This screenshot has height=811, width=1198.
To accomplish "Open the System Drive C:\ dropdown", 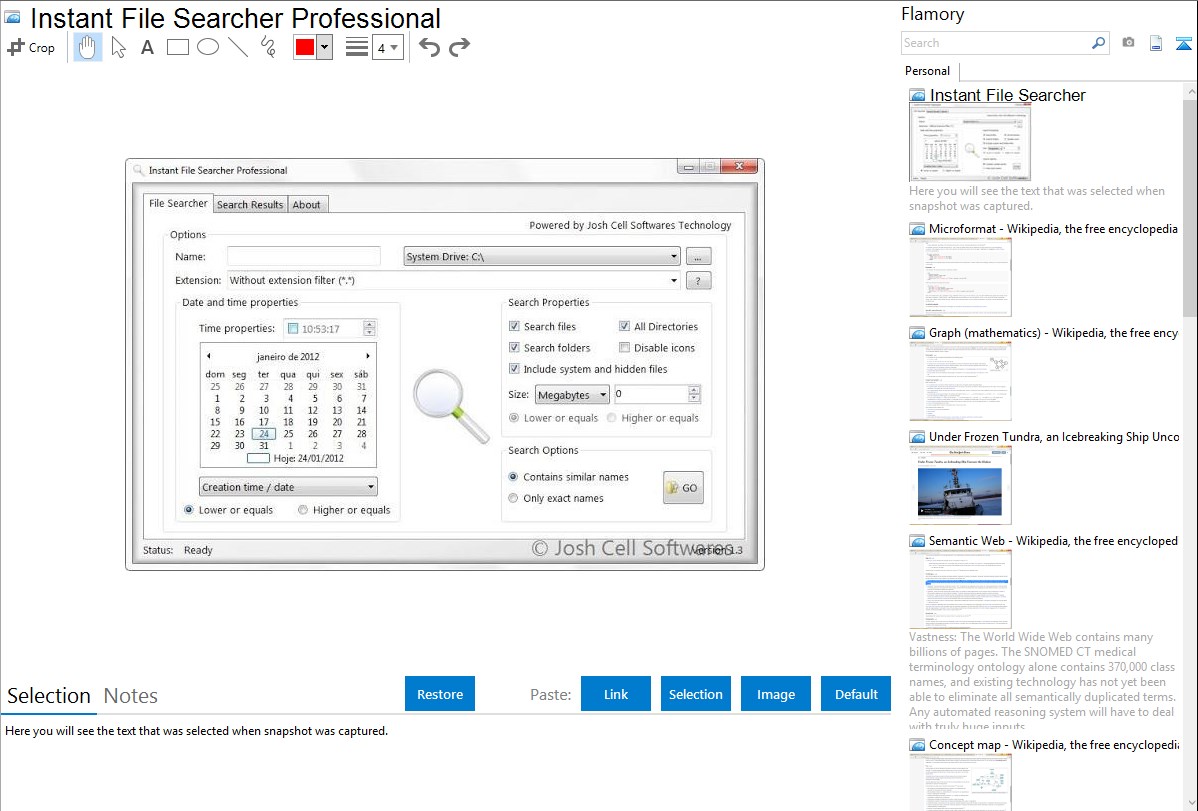I will click(542, 256).
